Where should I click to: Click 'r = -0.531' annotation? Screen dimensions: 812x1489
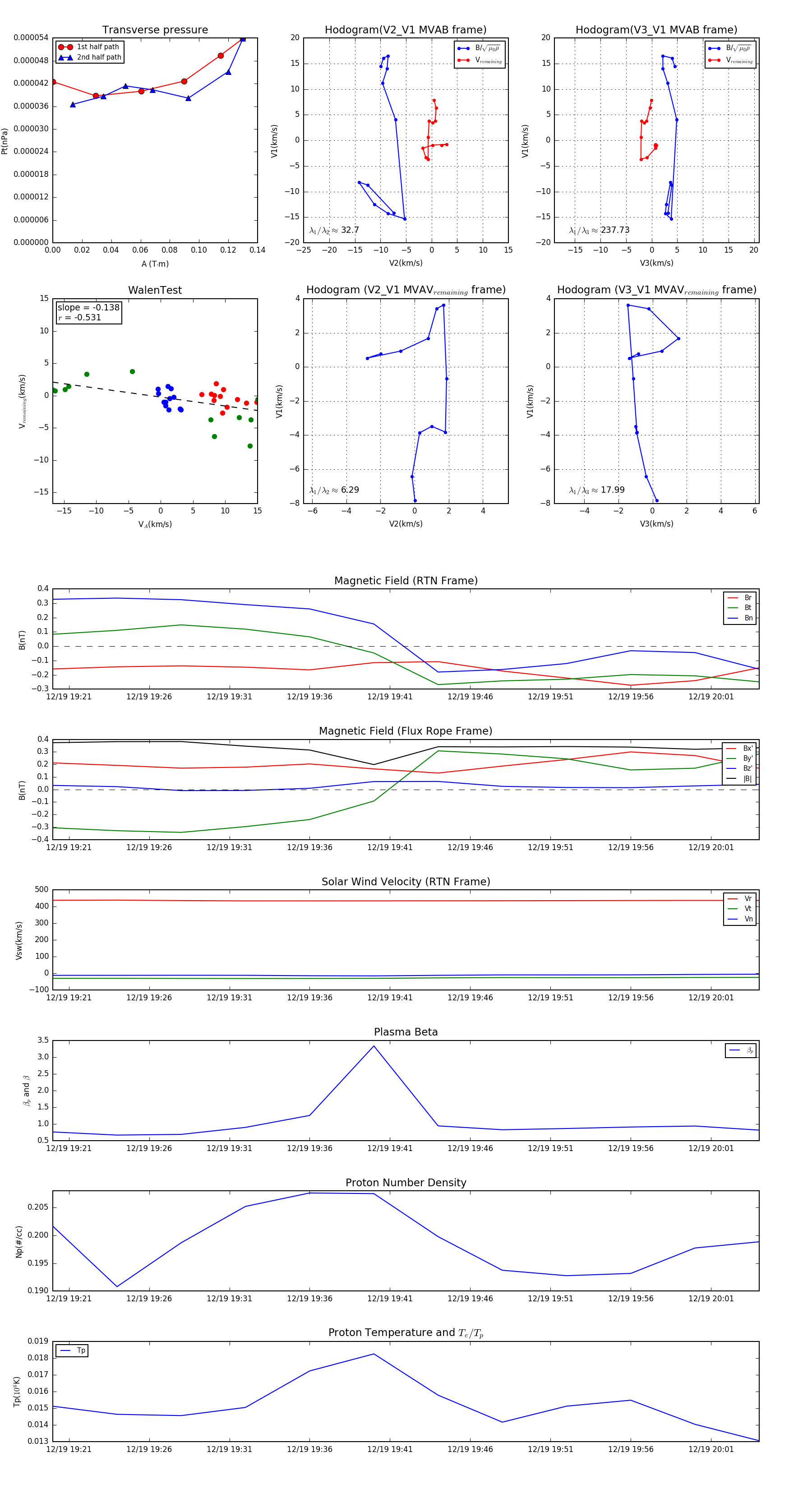tap(80, 317)
